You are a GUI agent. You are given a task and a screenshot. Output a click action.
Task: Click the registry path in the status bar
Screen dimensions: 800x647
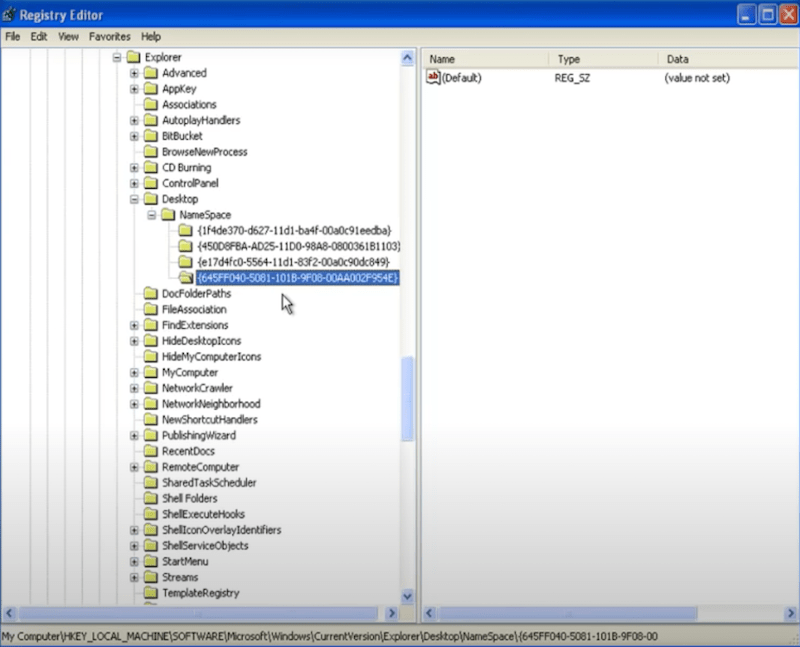click(x=330, y=636)
